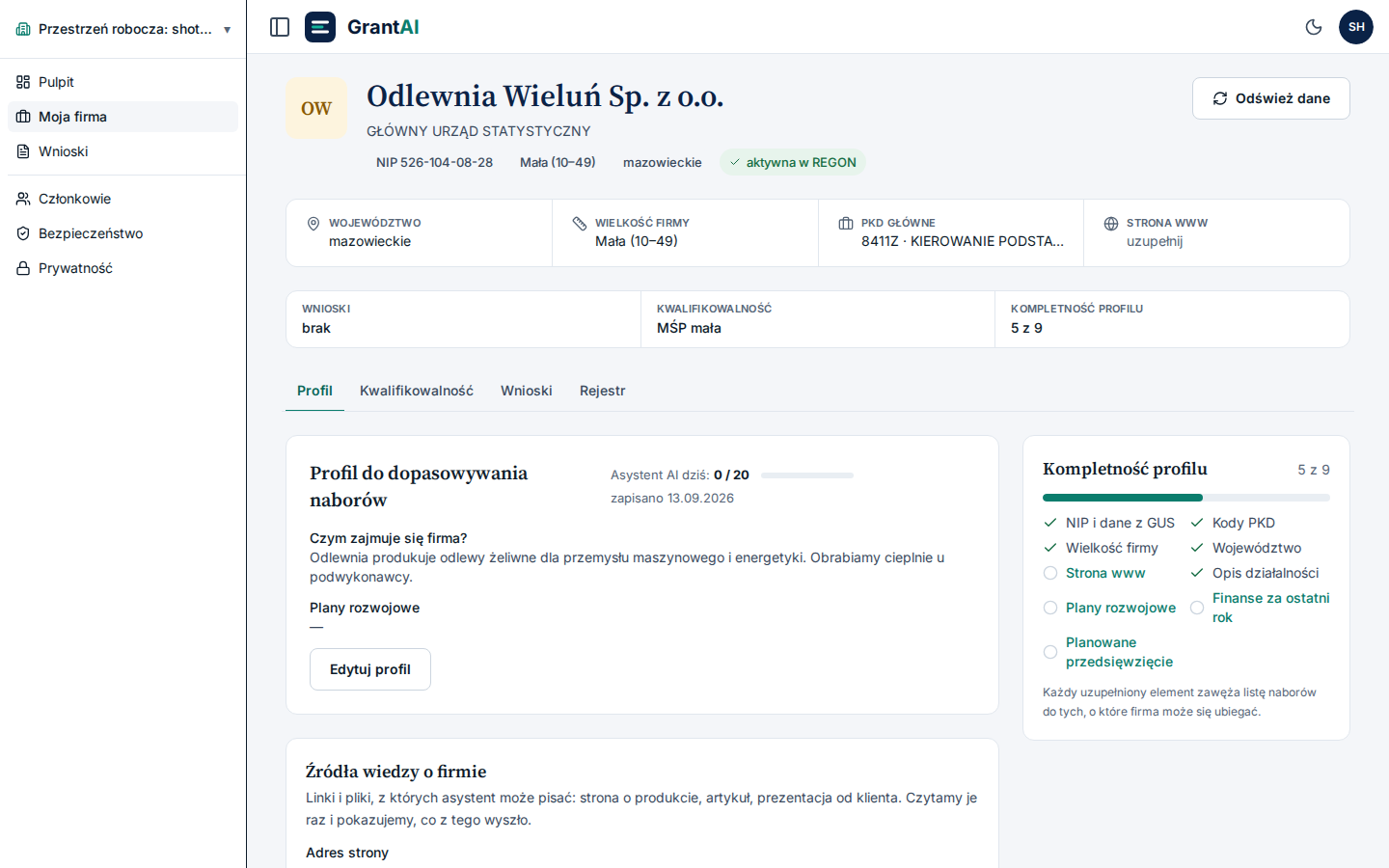The width and height of the screenshot is (1389, 868).
Task: Toggle the sidebar panel icon
Action: coord(280,27)
